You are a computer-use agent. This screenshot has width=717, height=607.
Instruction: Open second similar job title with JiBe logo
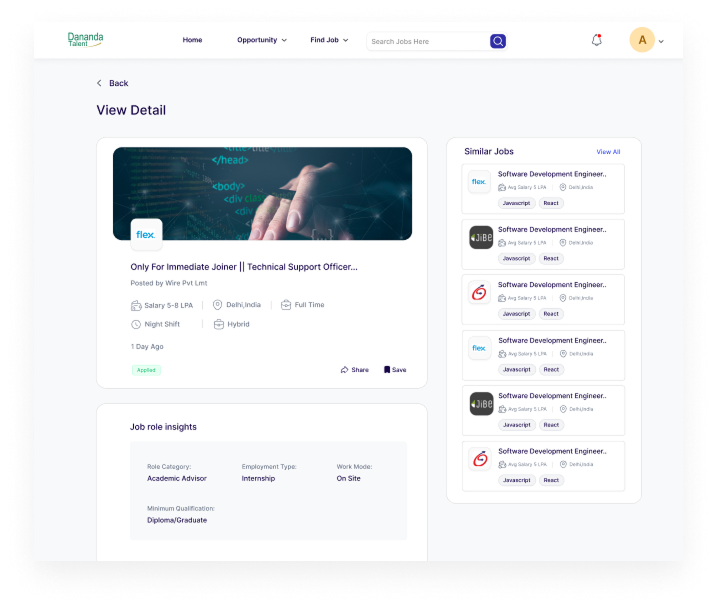pyautogui.click(x=552, y=230)
